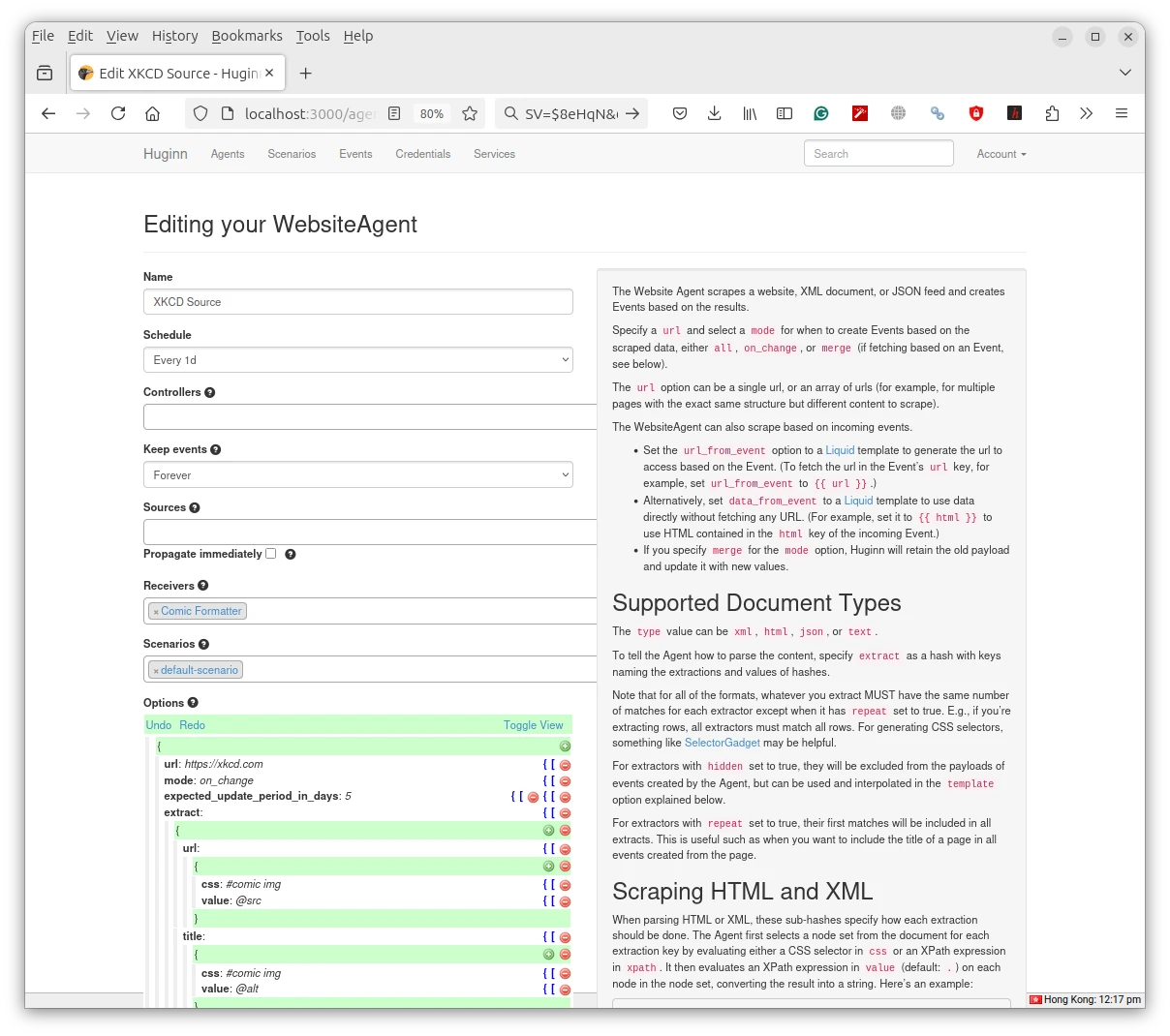Remove the top-level url option row
Screen dimensions: 1170x1036
pyautogui.click(x=565, y=764)
